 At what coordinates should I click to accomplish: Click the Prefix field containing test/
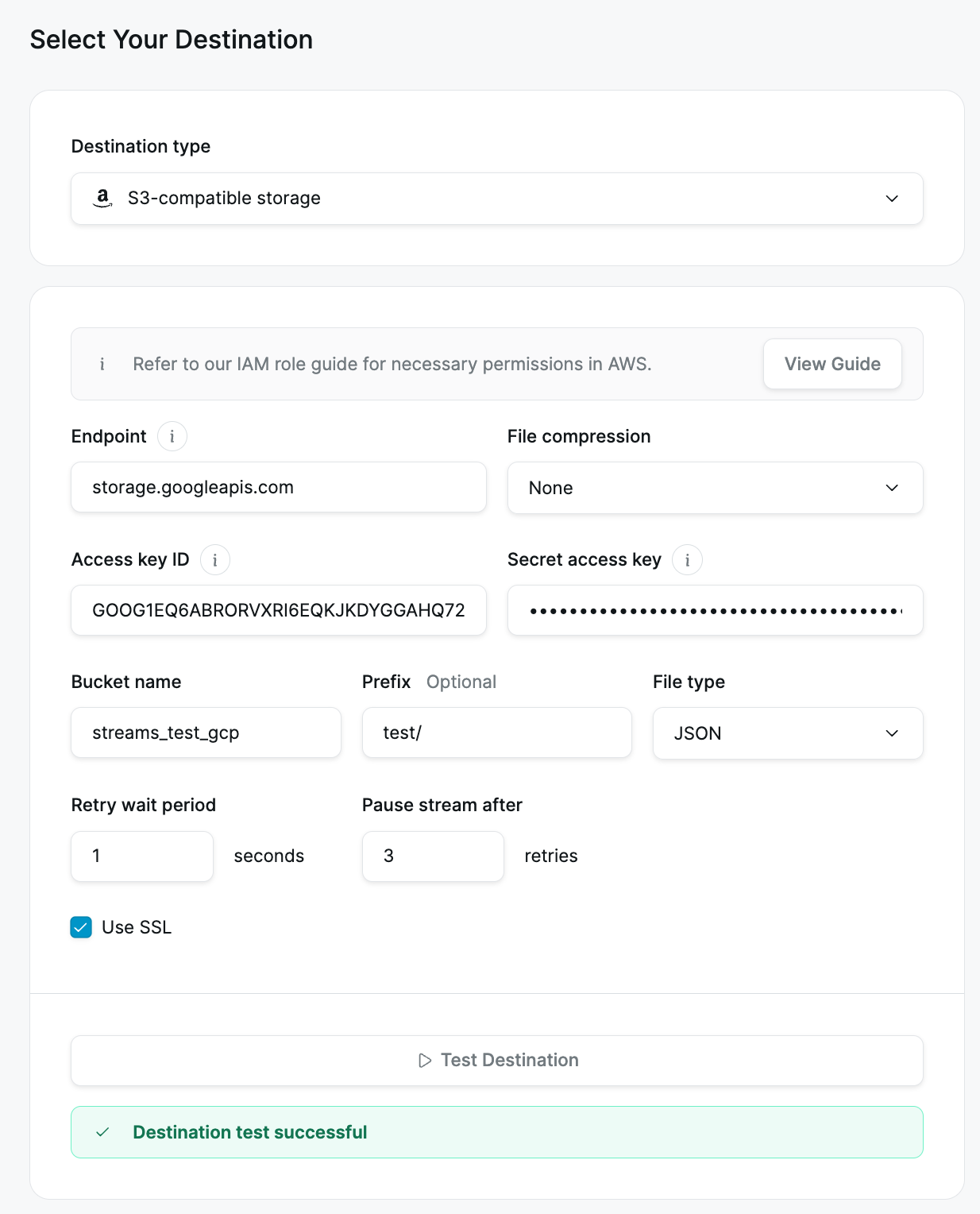(x=496, y=733)
